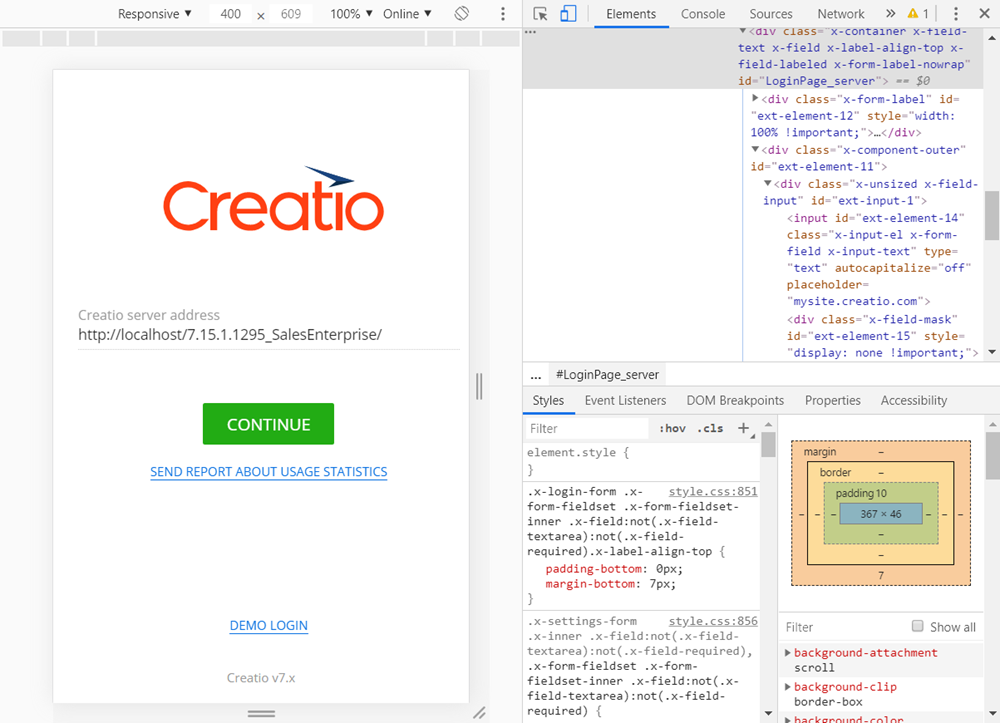The height and width of the screenshot is (723, 1000).
Task: Click the warning count indicator
Action: coord(918,13)
